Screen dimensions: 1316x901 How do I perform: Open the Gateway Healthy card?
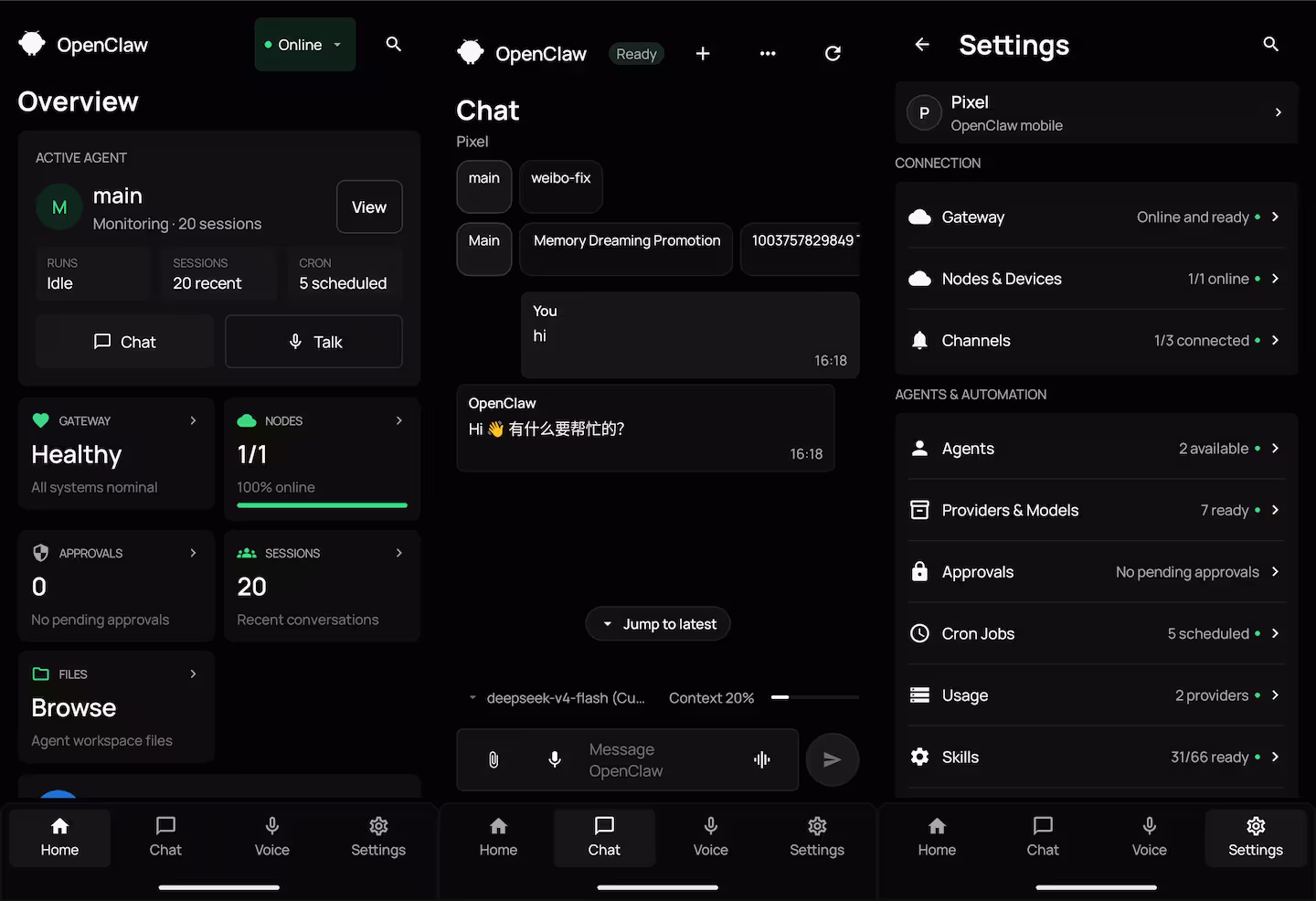(x=116, y=453)
